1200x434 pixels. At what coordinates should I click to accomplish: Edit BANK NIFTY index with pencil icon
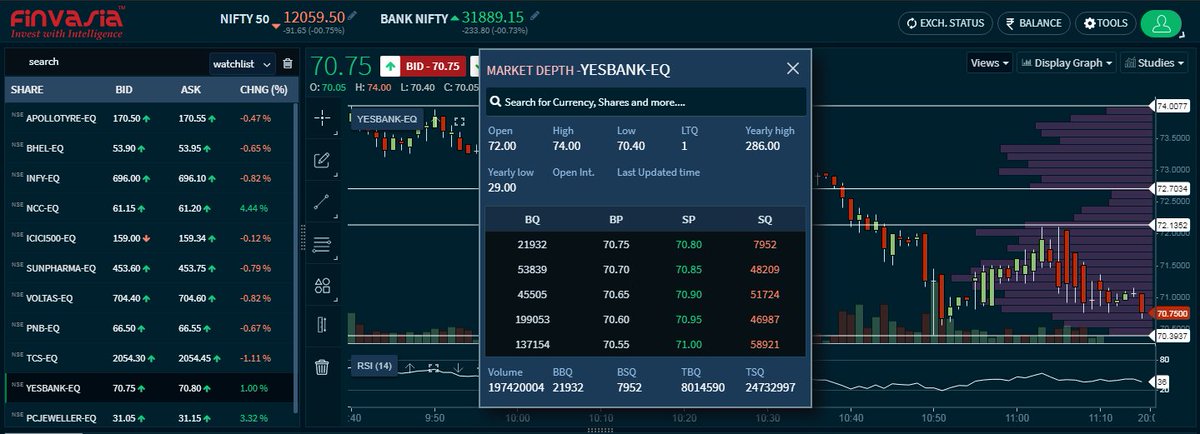[x=536, y=17]
